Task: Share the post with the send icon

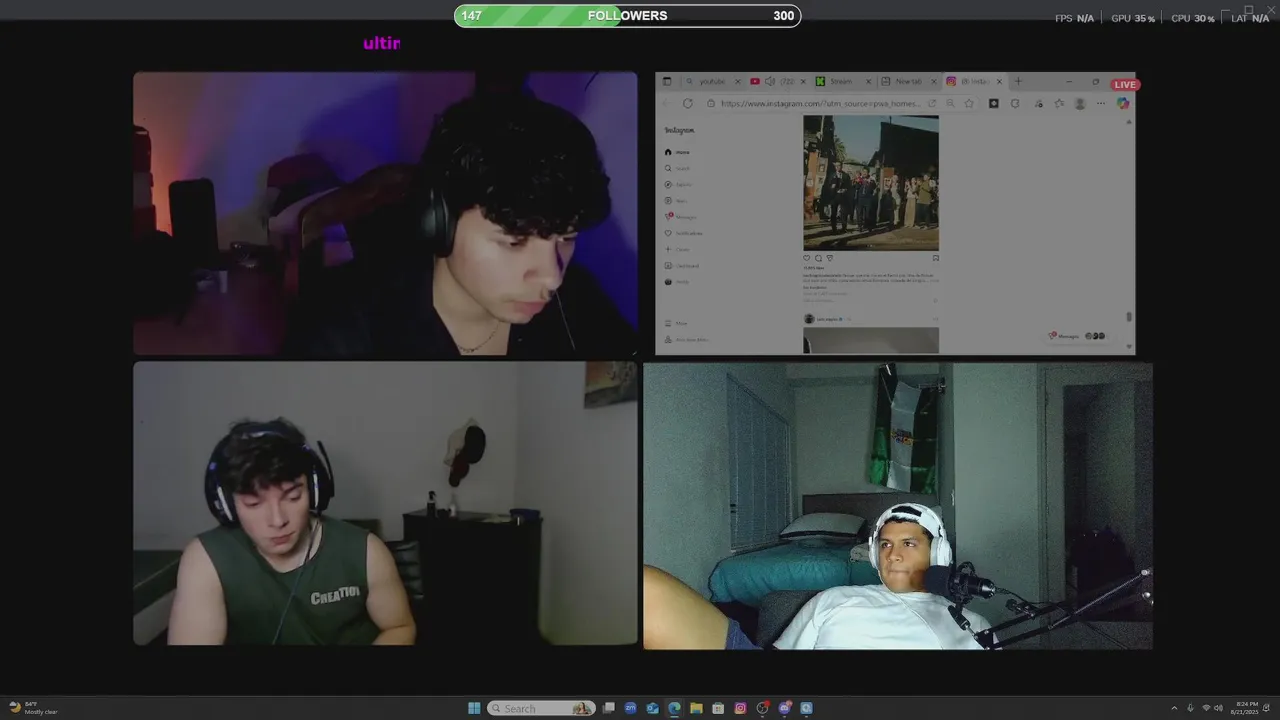Action: pyautogui.click(x=829, y=258)
